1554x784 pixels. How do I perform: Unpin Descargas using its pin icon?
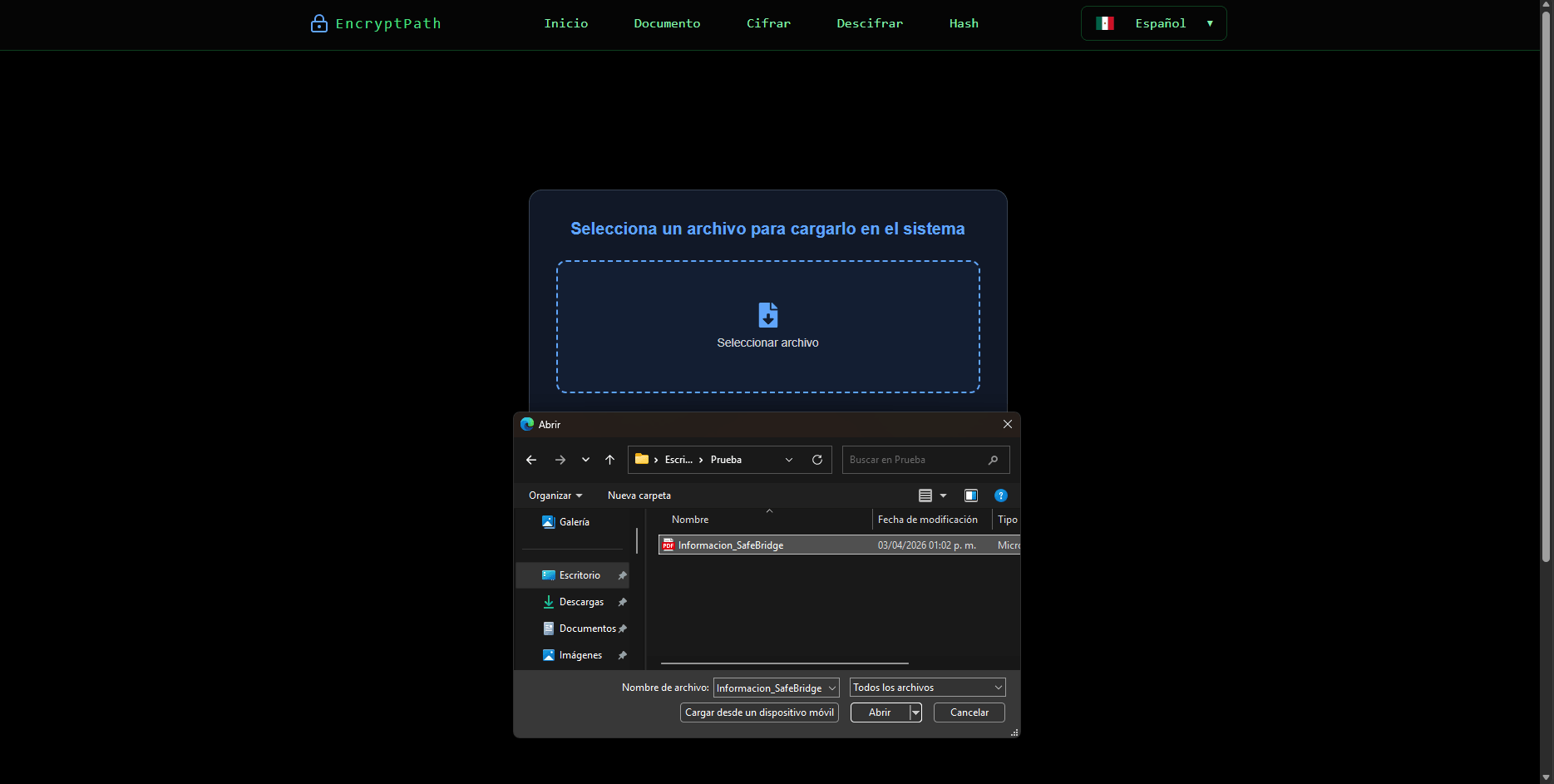click(622, 602)
